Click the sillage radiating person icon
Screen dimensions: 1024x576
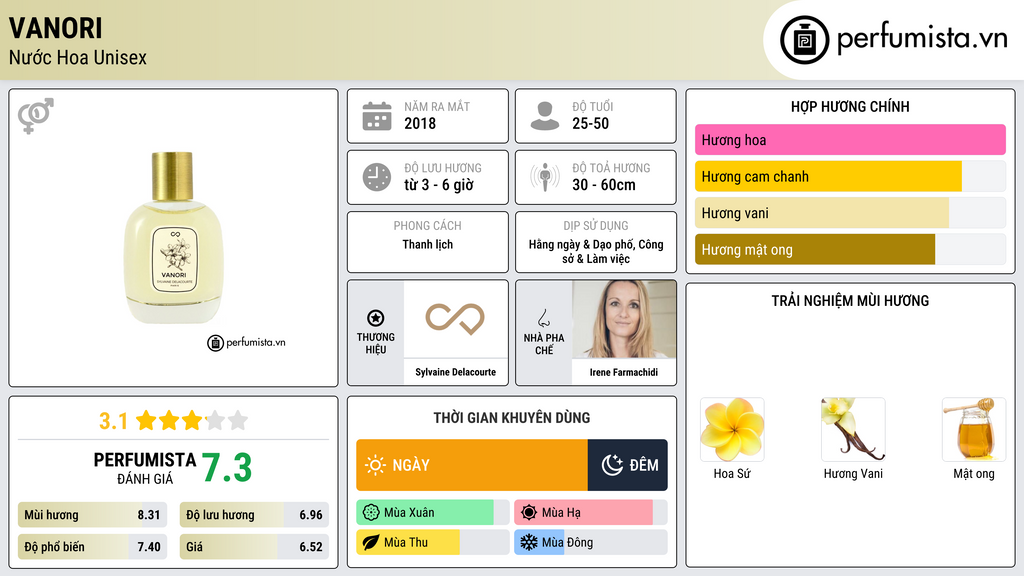(545, 177)
